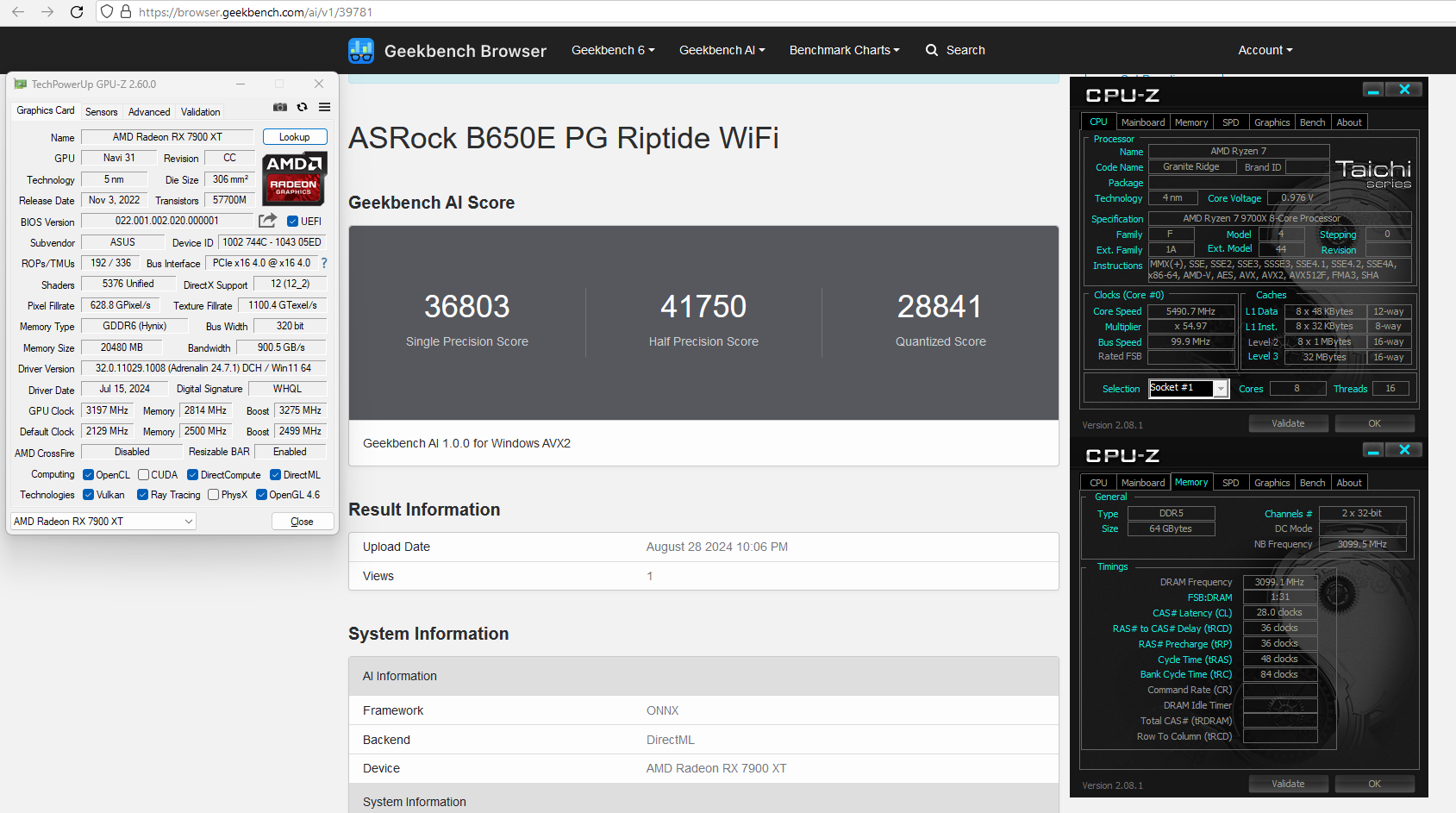Close the lower CPU-Z Memory window
The height and width of the screenshot is (813, 1456).
[x=1404, y=450]
